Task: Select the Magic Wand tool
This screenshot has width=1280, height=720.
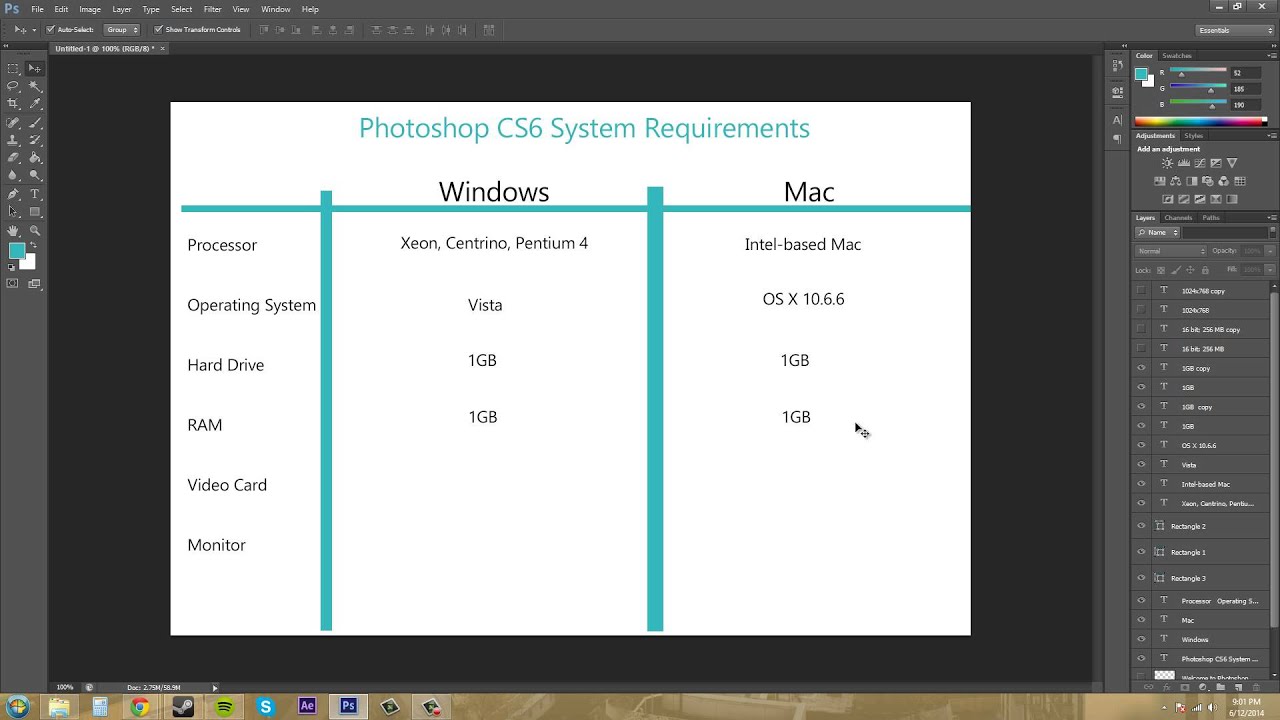Action: point(35,86)
